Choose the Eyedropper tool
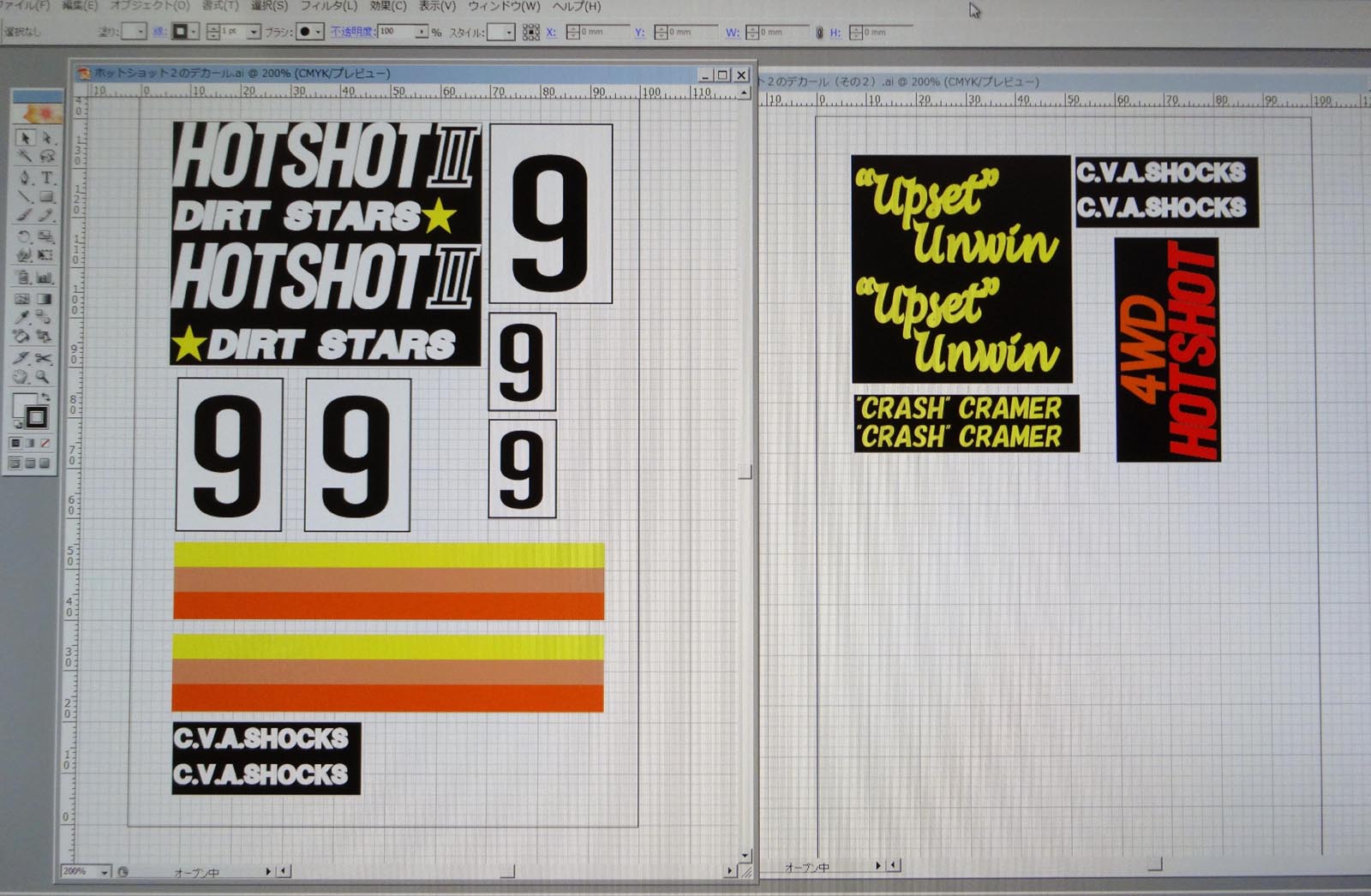This screenshot has height=896, width=1371. 24,318
